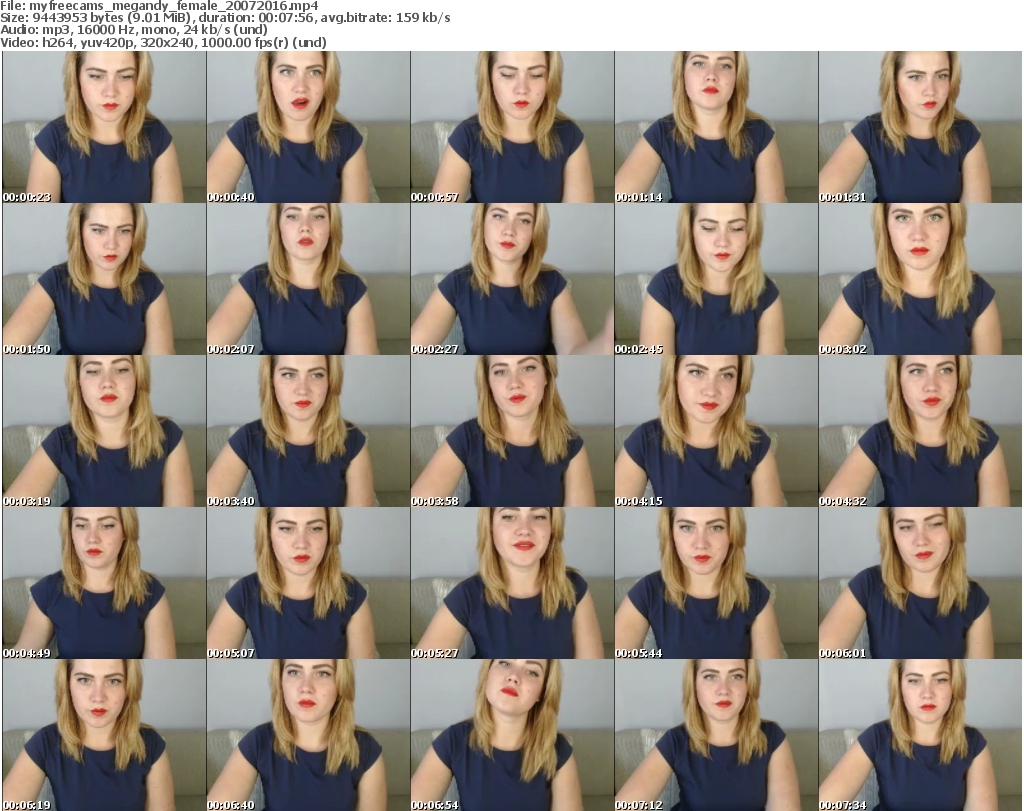The image size is (1024, 811).
Task: Choose the thumbnail stamped 00:03:02
Action: click(920, 279)
